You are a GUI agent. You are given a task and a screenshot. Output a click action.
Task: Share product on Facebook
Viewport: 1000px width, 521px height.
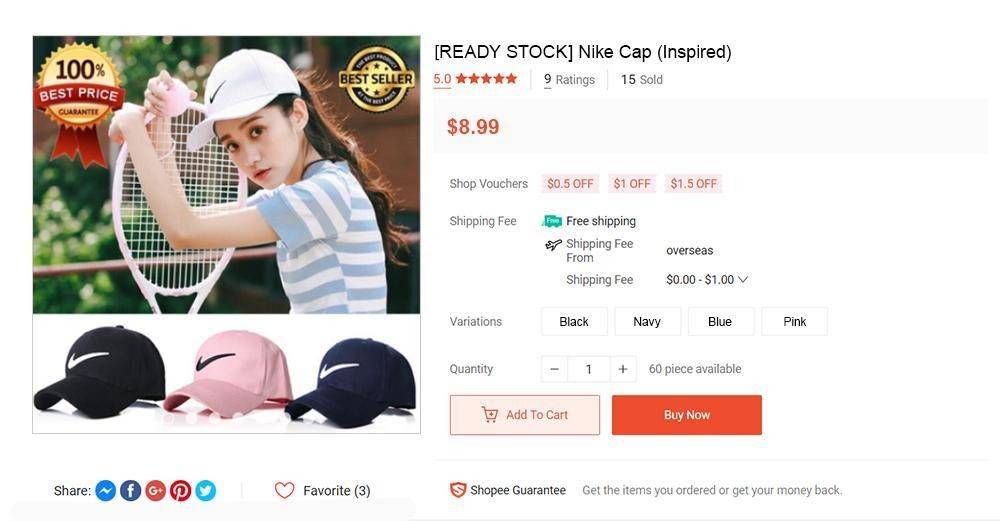(x=131, y=490)
